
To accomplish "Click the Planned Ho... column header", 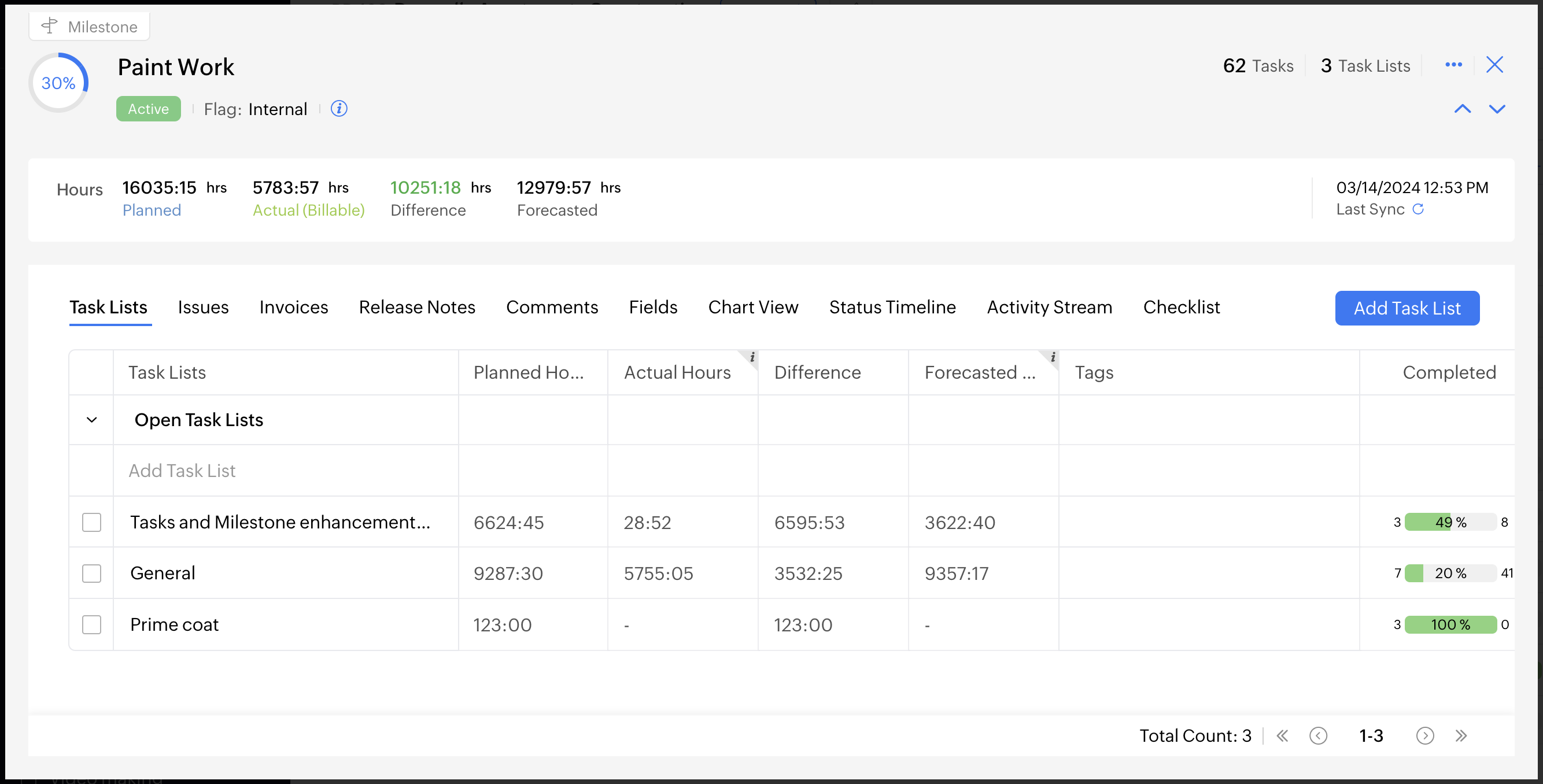I will click(533, 372).
